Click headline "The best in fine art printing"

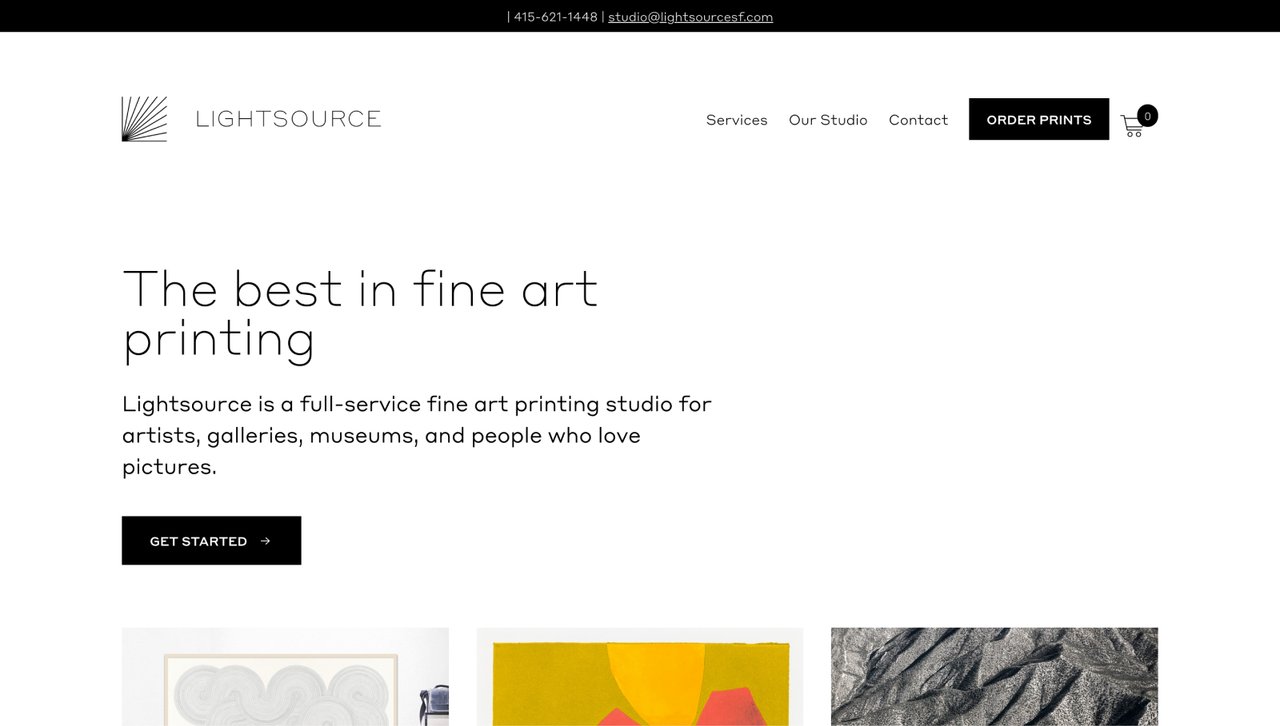[x=360, y=314]
